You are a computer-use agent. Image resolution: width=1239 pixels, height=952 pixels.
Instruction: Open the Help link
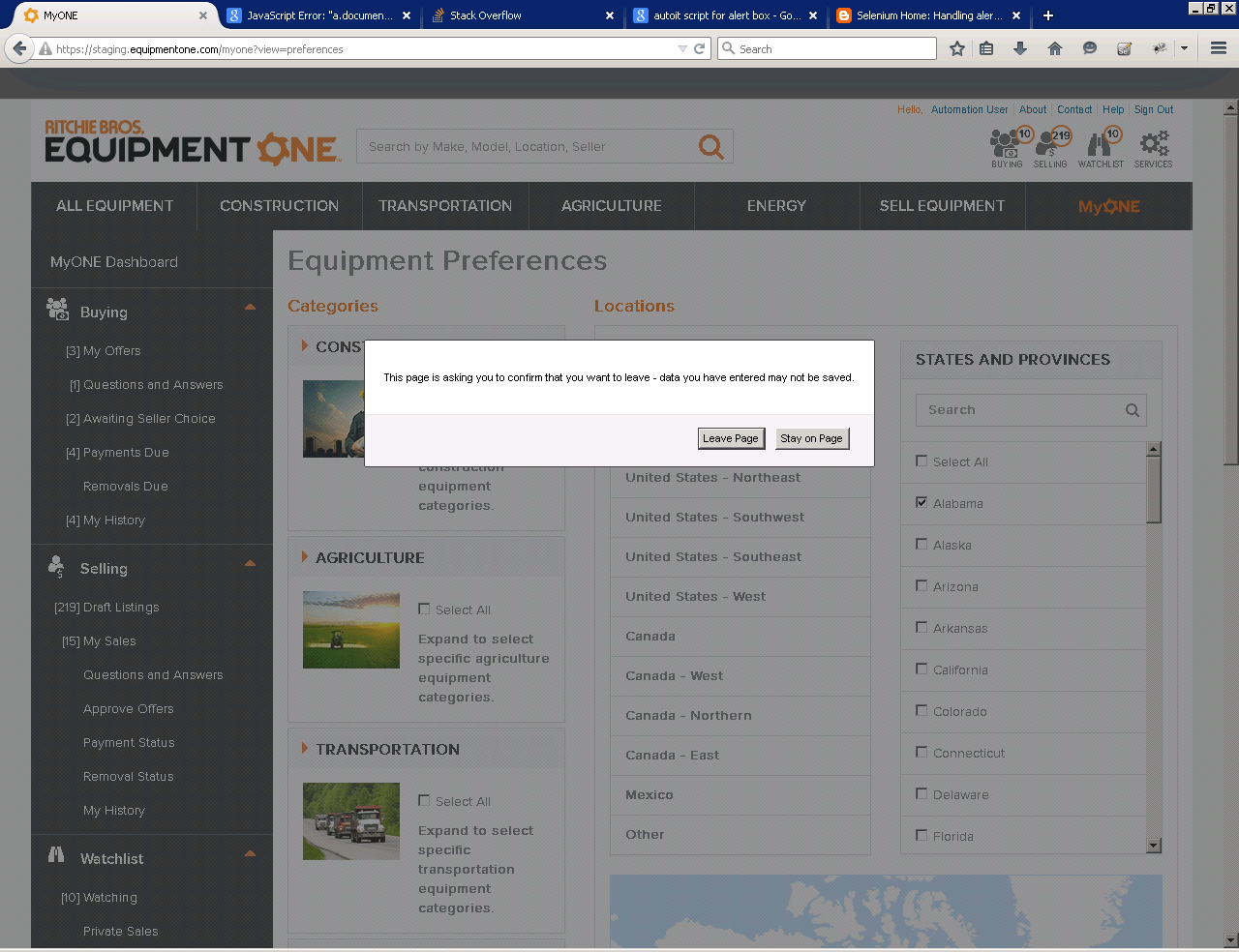coord(1113,110)
